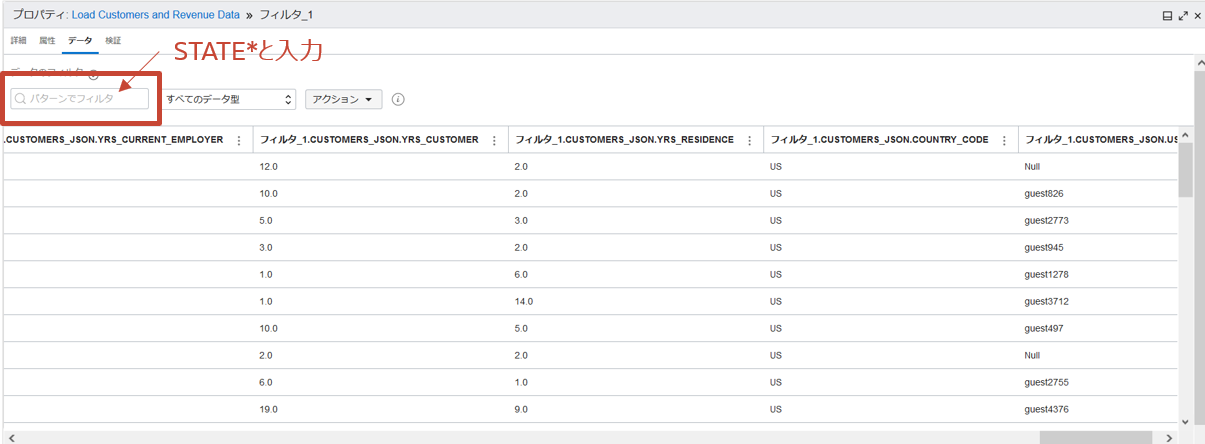Dock the properties panel with panel icon
This screenshot has height=444, width=1205.
click(1167, 16)
